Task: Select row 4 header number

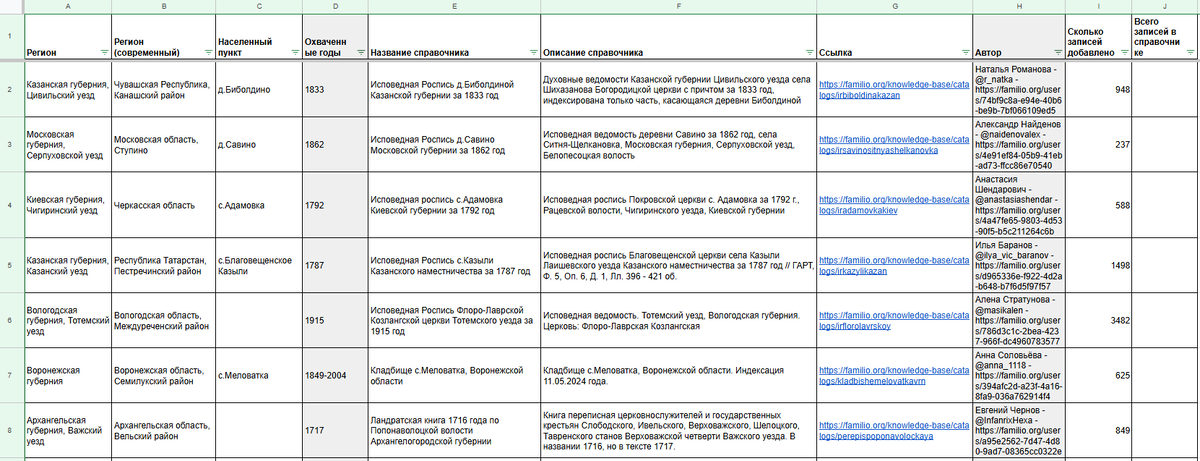Action: [11, 204]
